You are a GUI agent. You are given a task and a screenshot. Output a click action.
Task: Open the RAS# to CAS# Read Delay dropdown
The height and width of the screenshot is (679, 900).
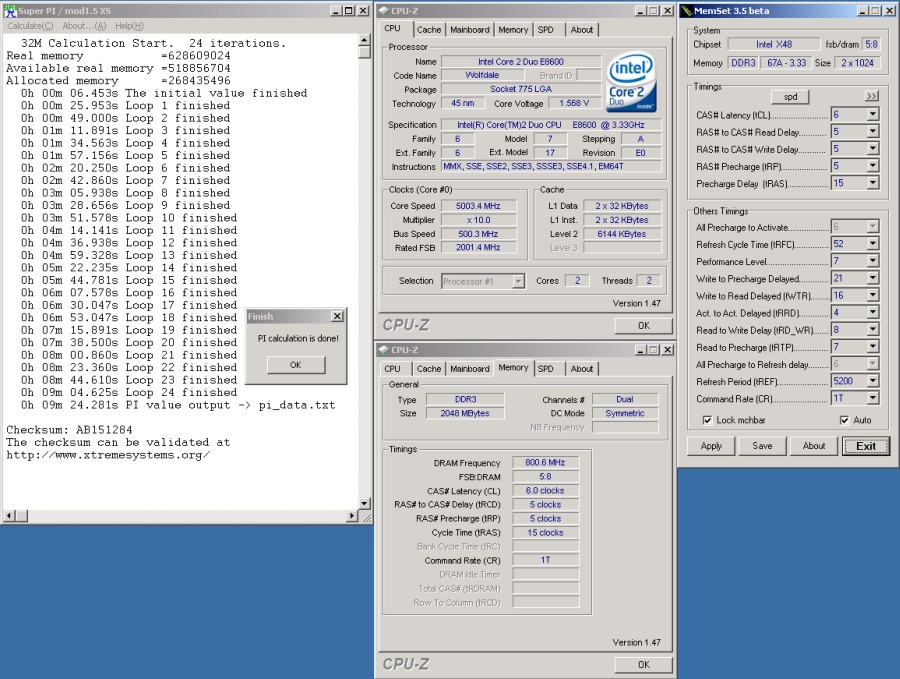coord(872,132)
